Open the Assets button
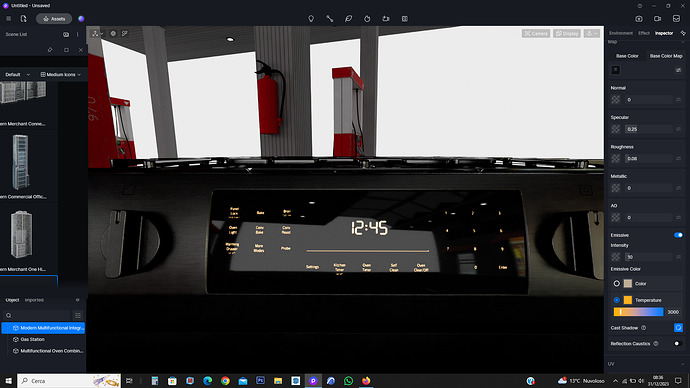Image resolution: width=690 pixels, height=388 pixels. (54, 19)
